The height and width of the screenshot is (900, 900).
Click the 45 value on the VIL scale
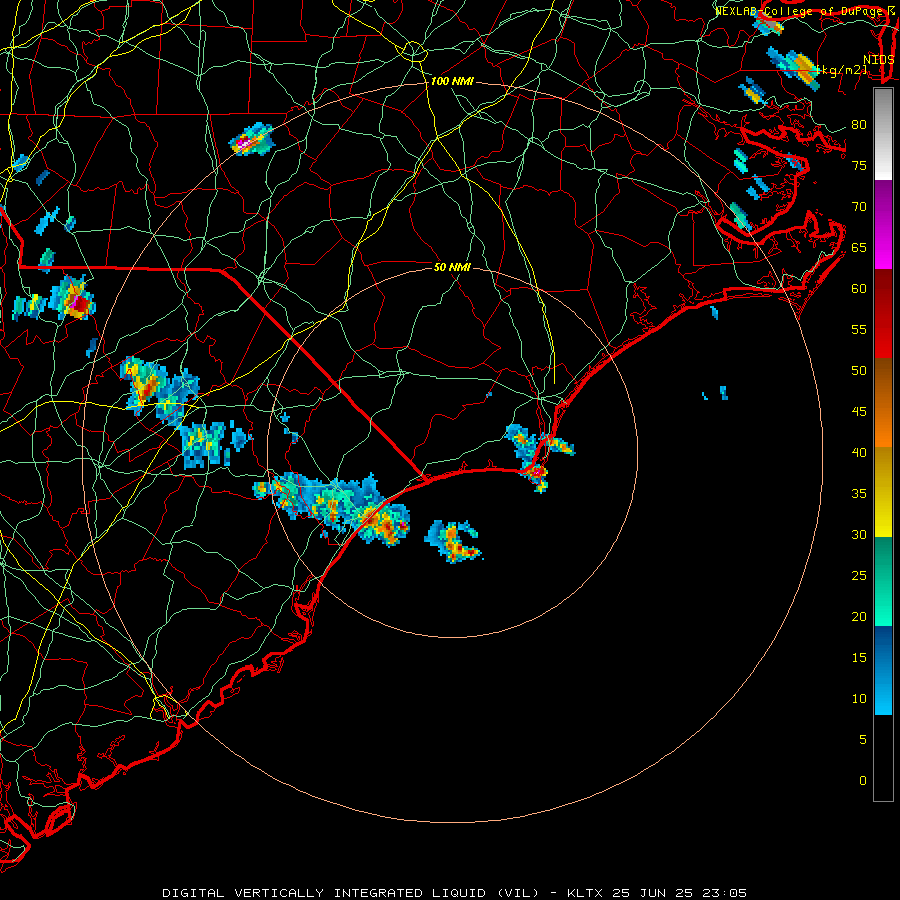859,412
